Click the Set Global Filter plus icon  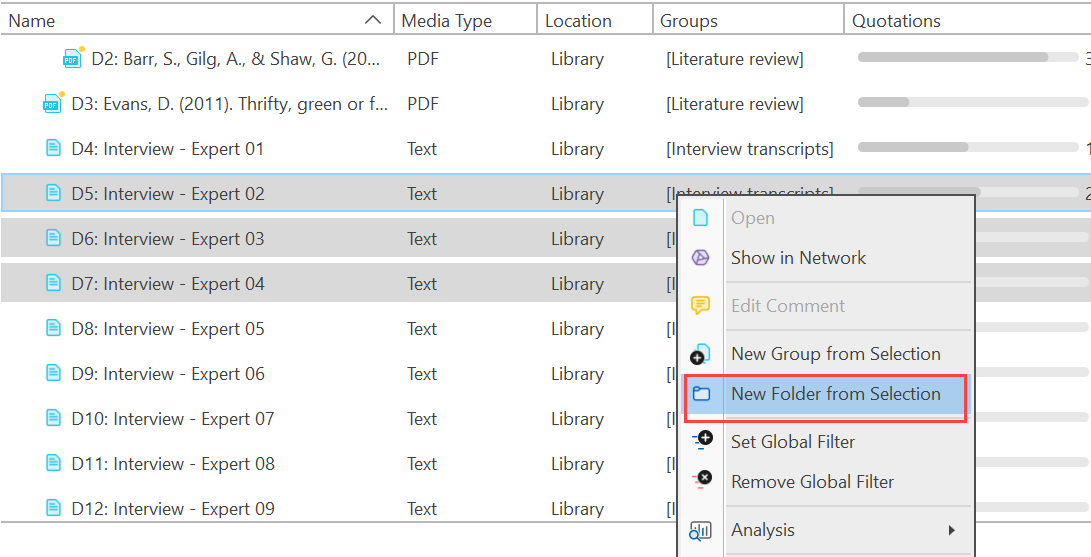[x=701, y=441]
